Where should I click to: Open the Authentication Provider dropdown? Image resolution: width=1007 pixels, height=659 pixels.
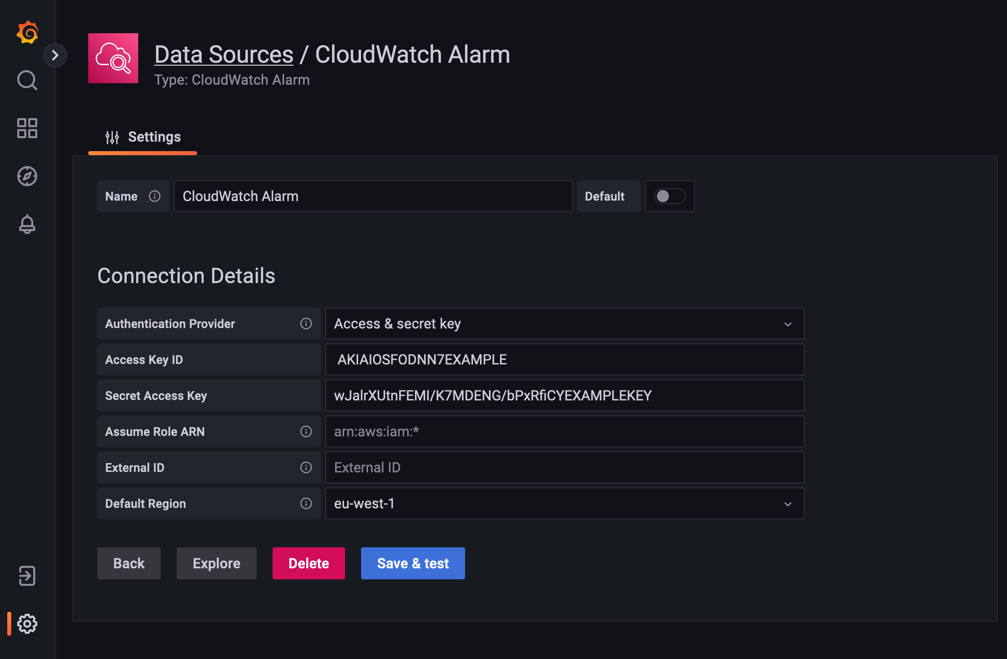tap(564, 323)
